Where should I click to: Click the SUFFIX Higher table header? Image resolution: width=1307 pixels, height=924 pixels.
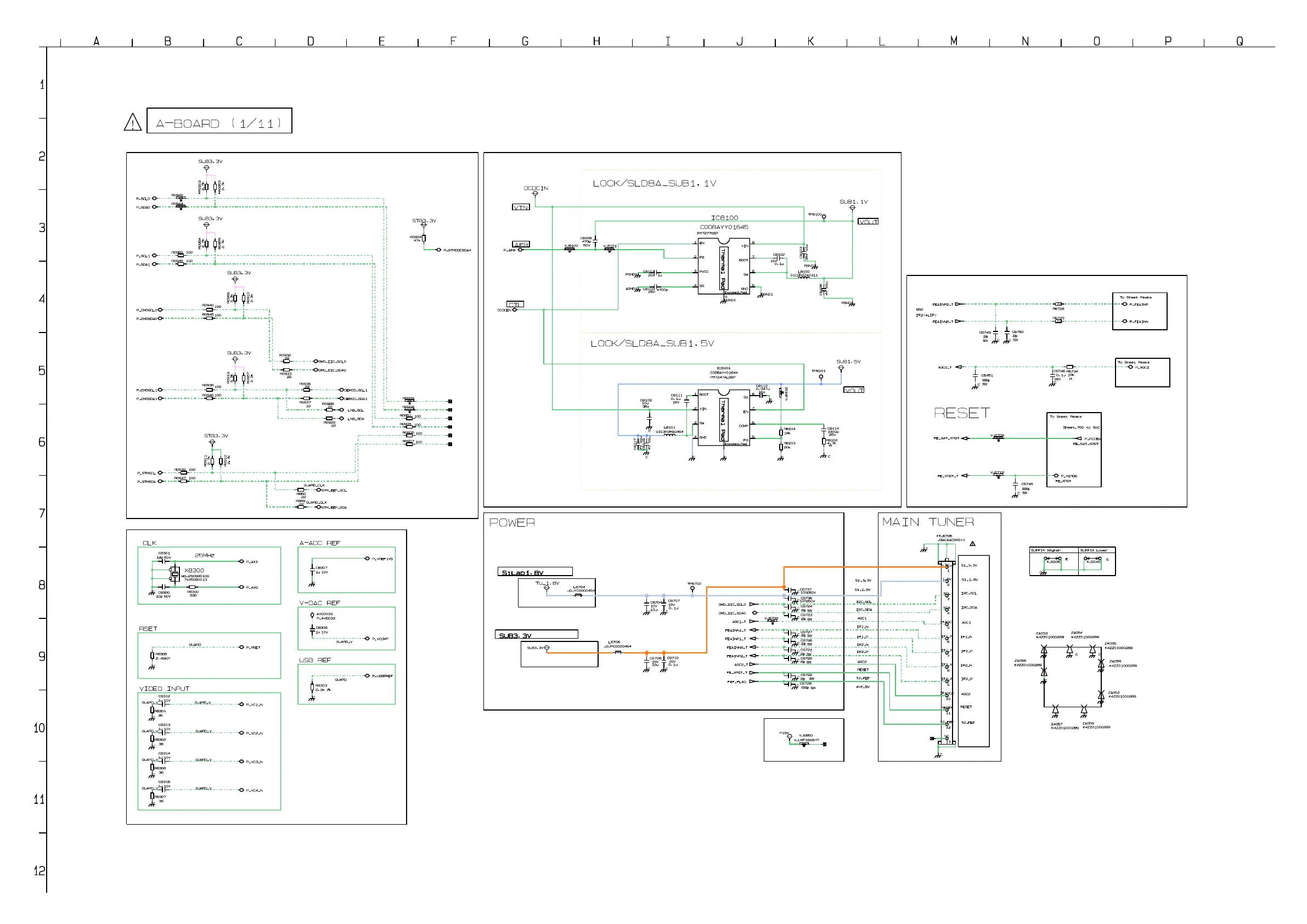coord(1045,550)
